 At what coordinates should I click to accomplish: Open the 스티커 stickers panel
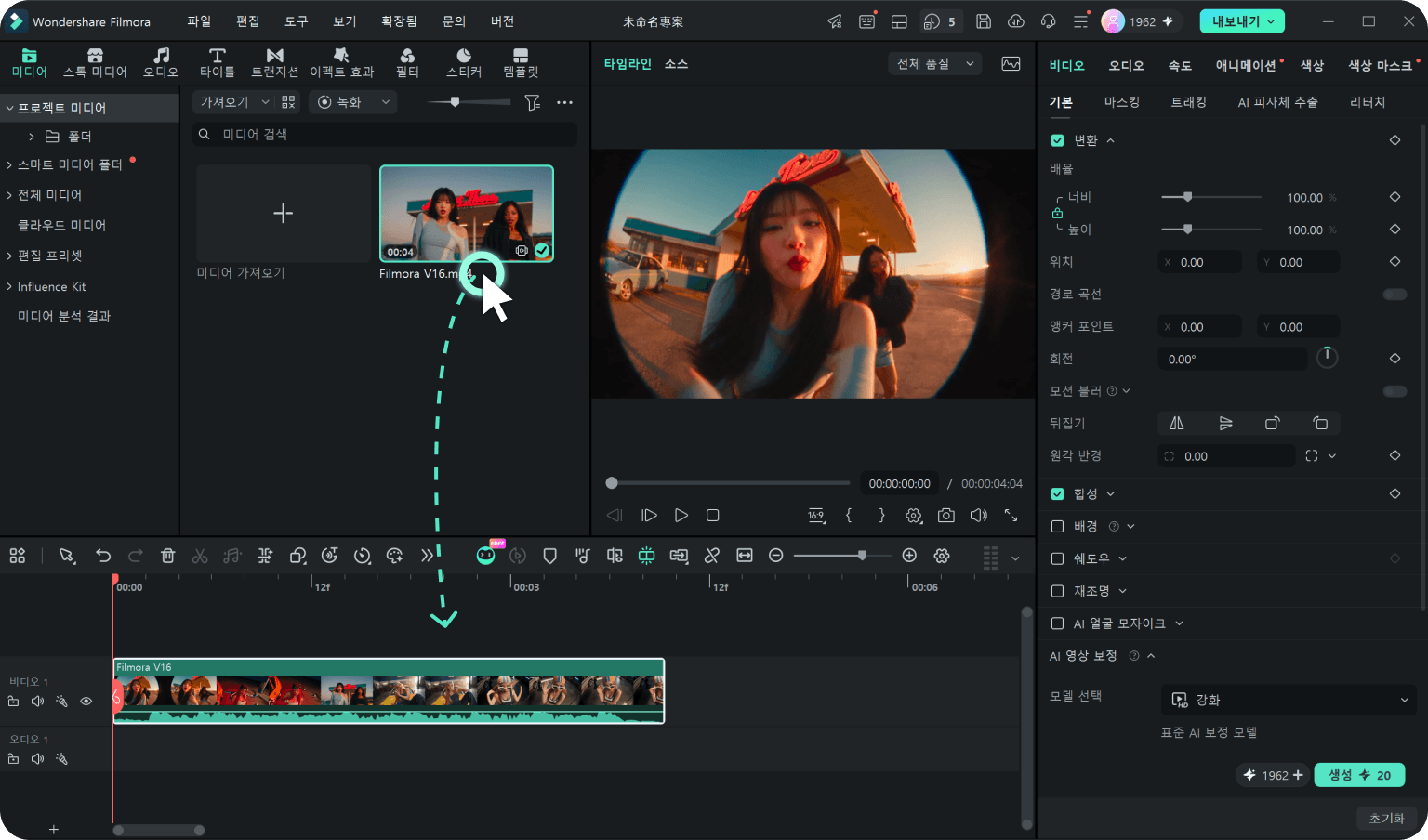tap(464, 62)
